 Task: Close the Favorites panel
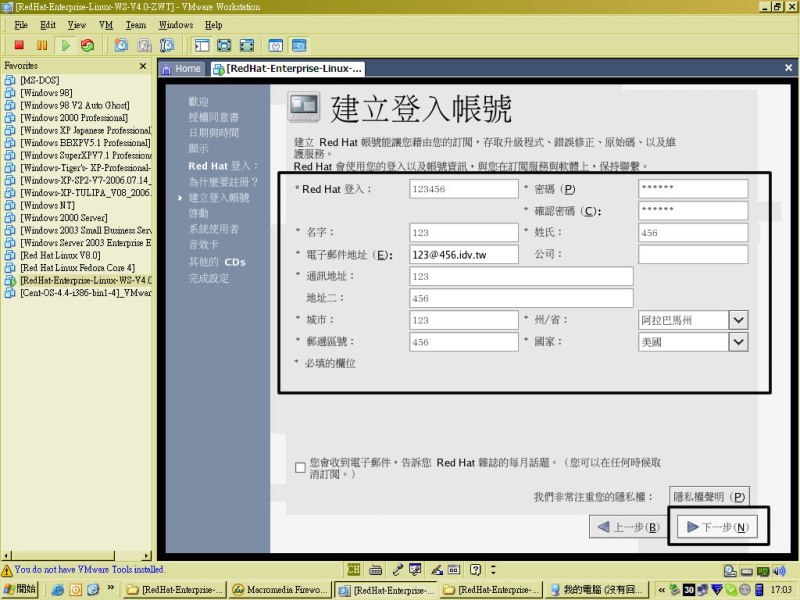point(143,66)
